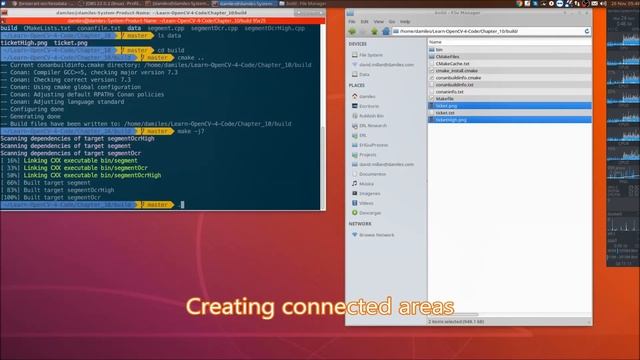
Task: Click File Manager window icon in title bar
Action: (x=350, y=13)
